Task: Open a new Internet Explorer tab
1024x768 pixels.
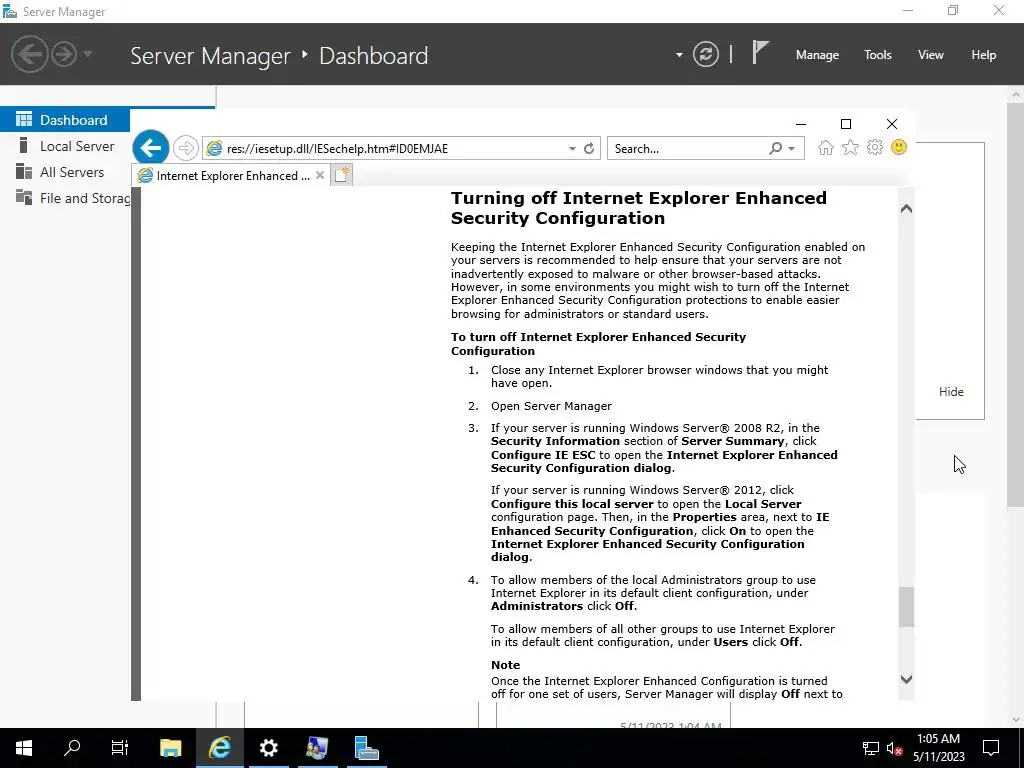Action: (342, 175)
